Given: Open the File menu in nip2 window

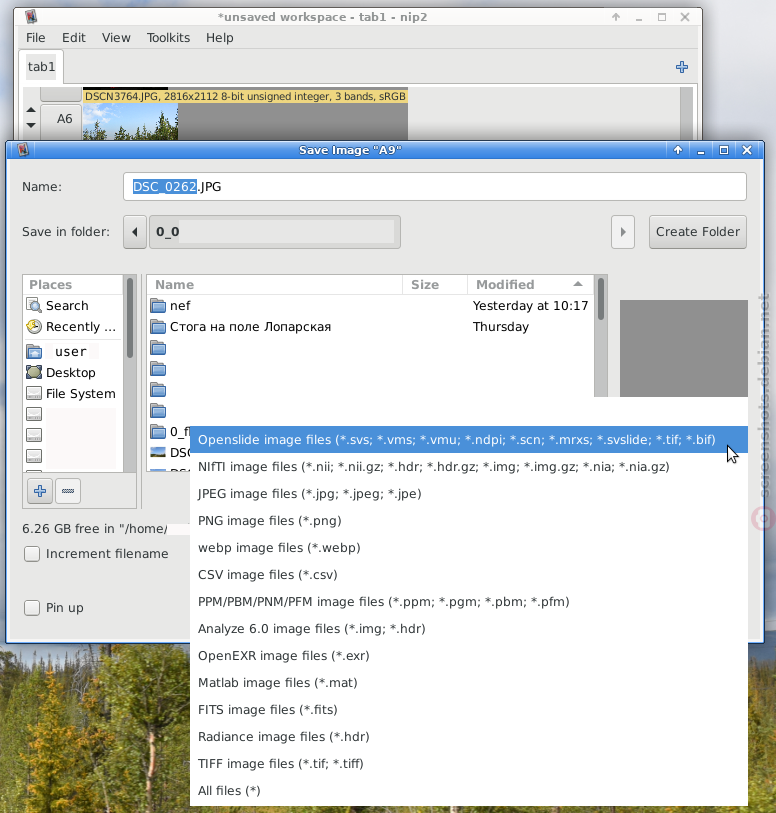Looking at the screenshot, I should pyautogui.click(x=35, y=38).
